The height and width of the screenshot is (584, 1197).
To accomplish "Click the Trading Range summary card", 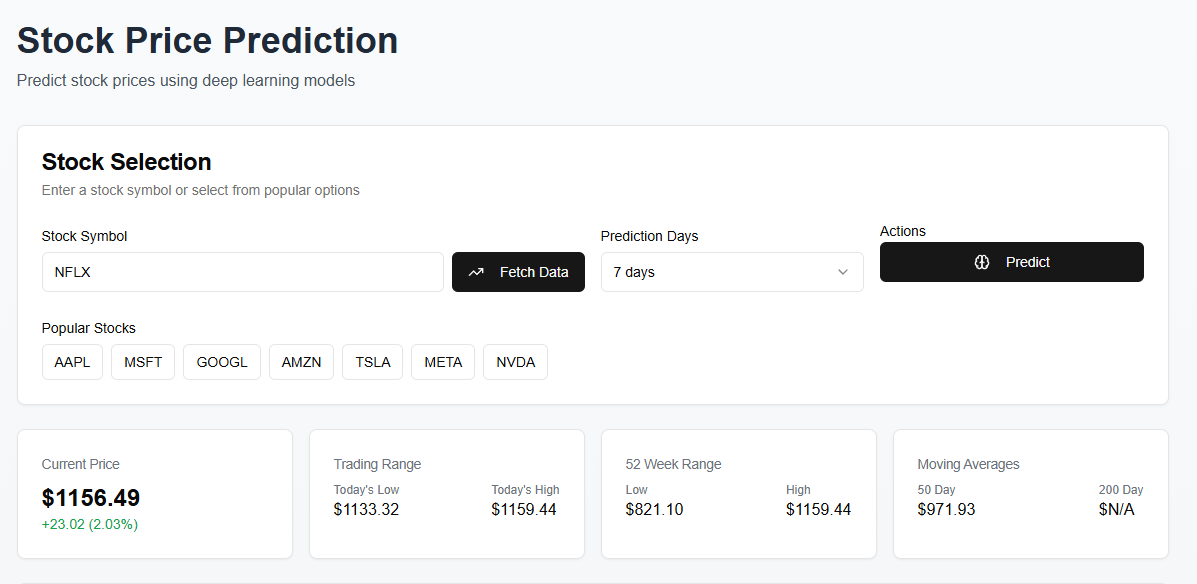I will pyautogui.click(x=446, y=493).
